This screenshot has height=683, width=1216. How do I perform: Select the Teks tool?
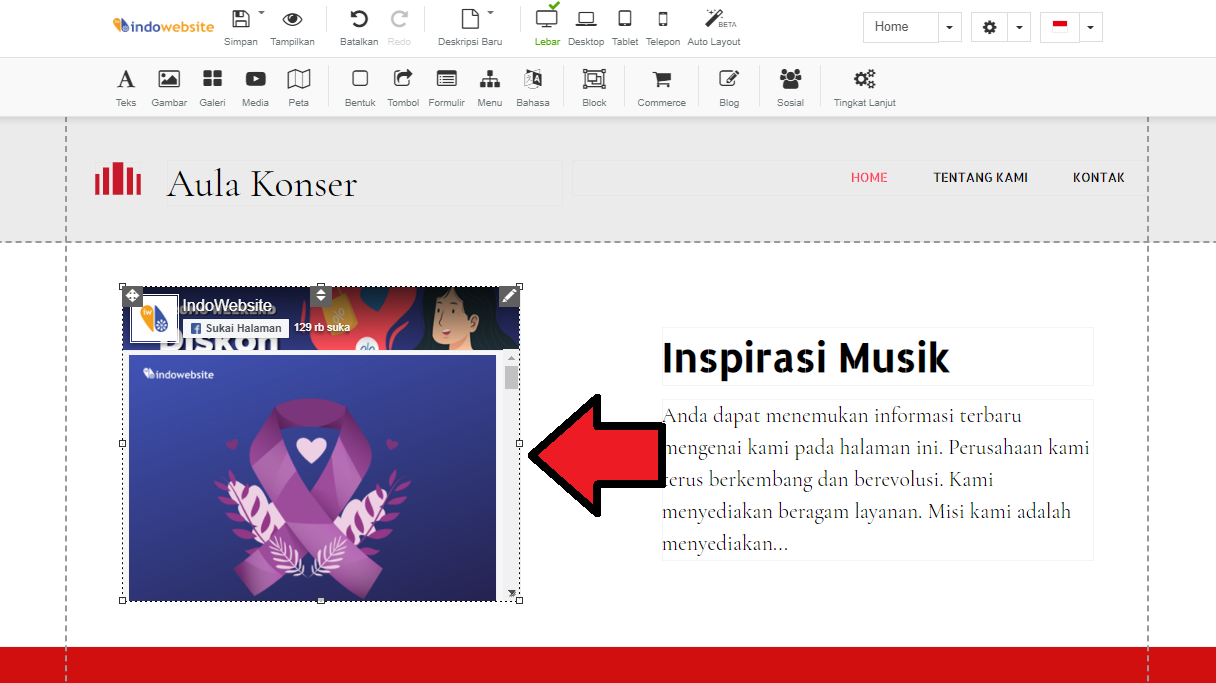126,86
